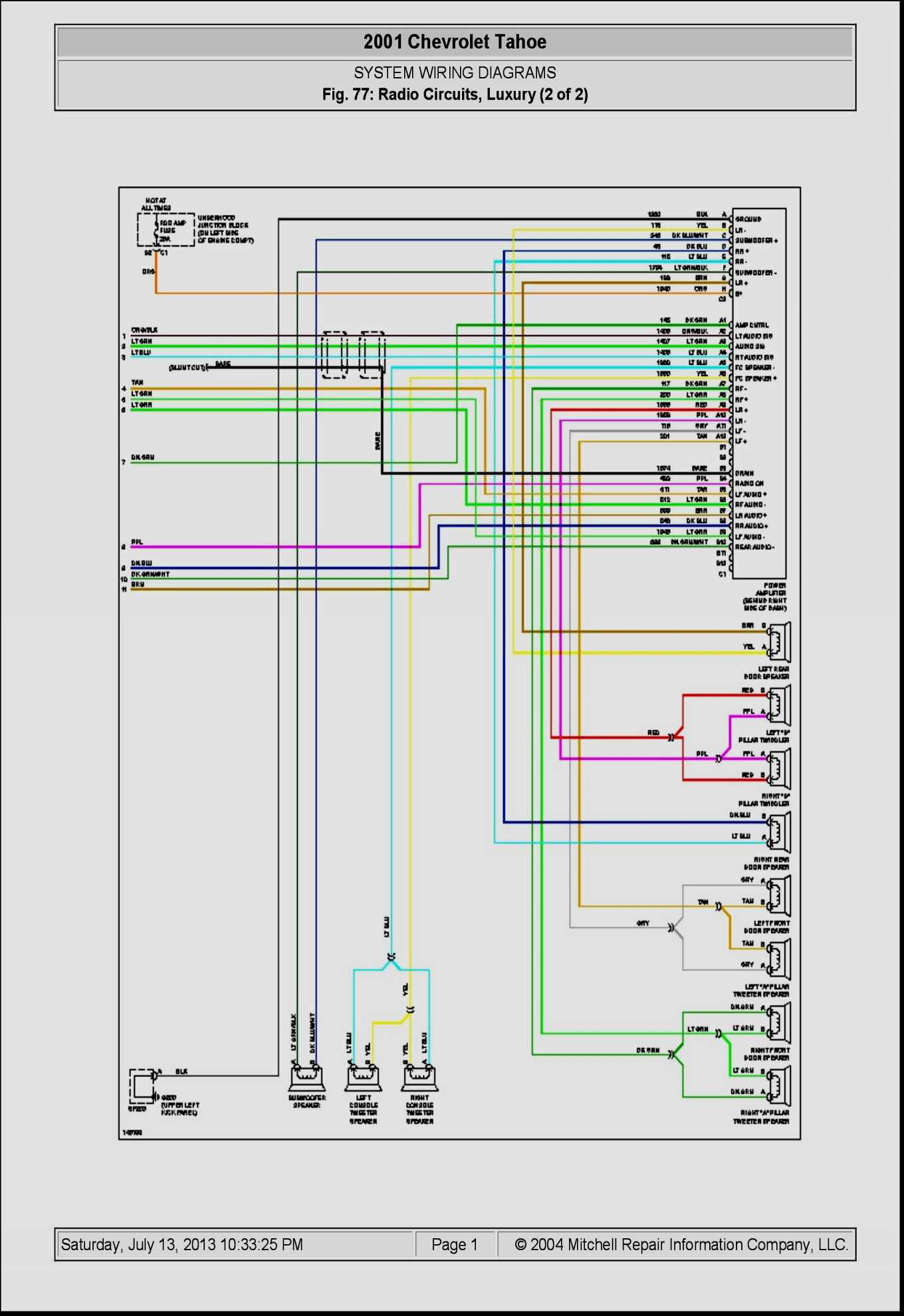
Task: Click the "Page 1" footer cell
Action: pyautogui.click(x=455, y=1245)
